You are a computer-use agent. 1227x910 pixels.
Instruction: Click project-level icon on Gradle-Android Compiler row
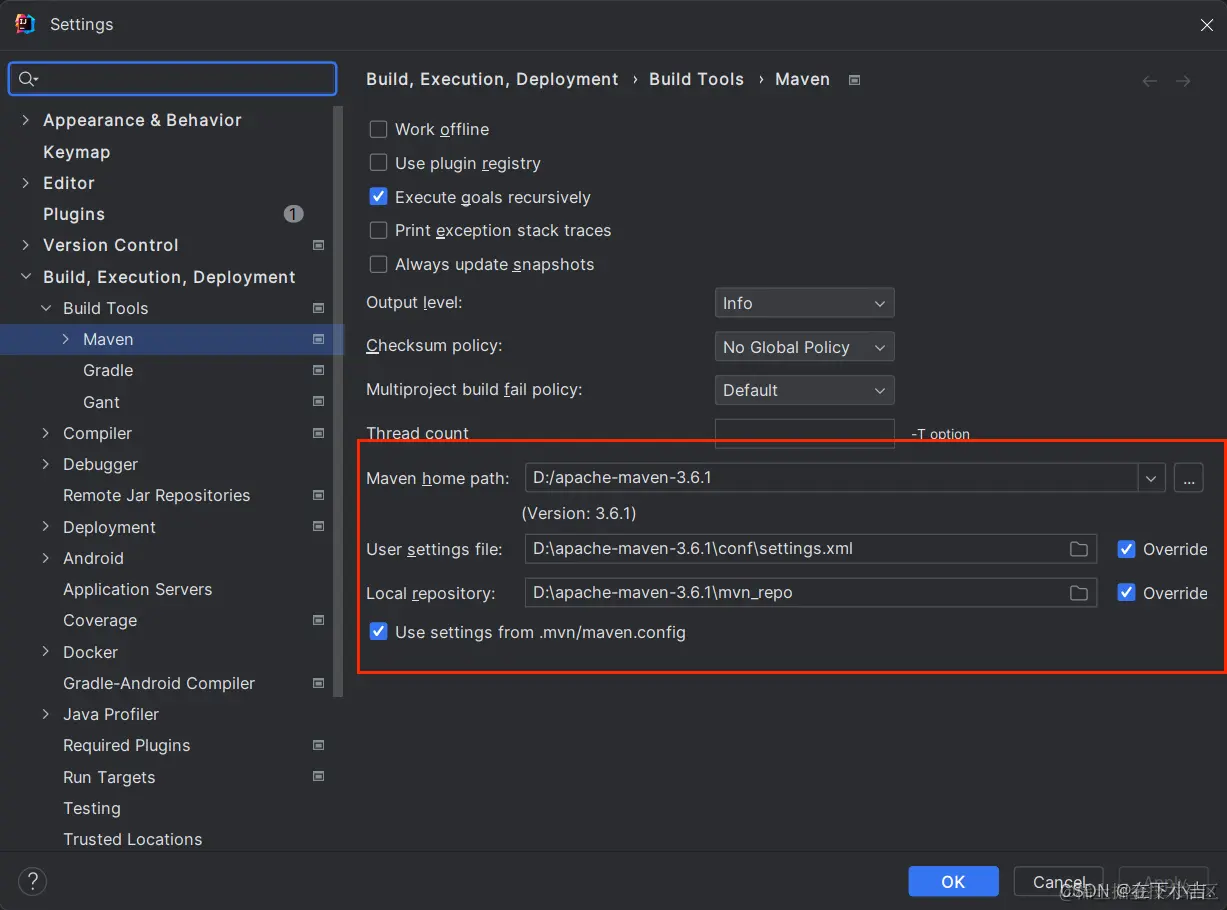318,683
